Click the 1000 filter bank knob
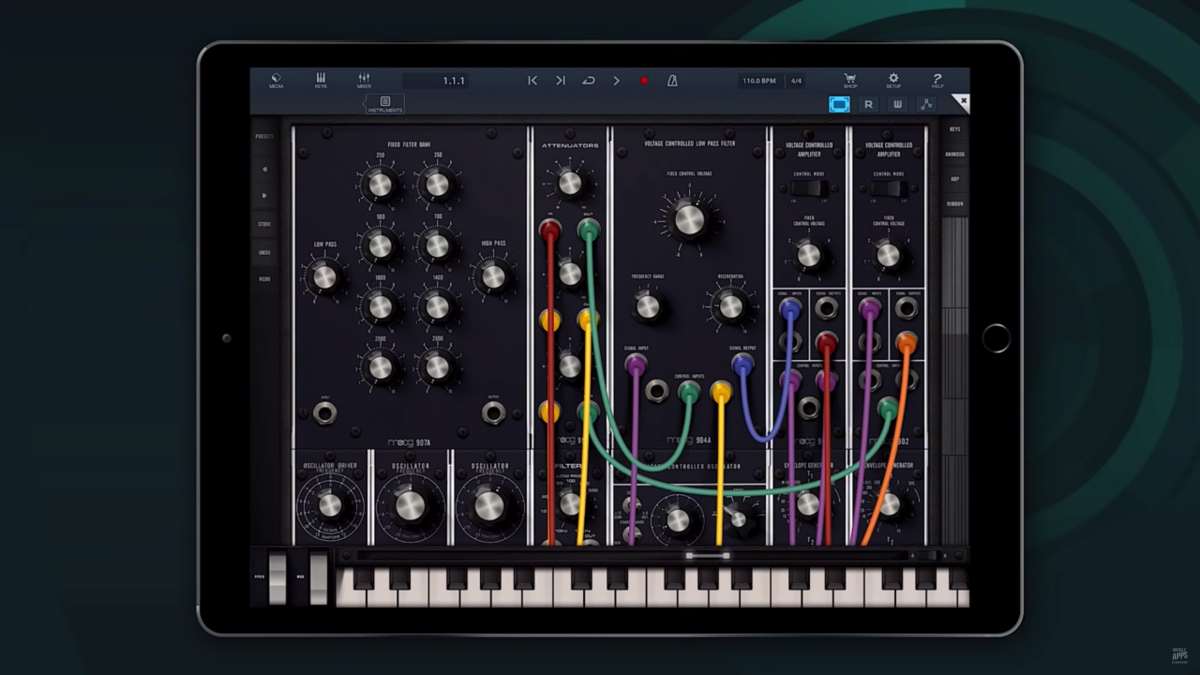The image size is (1200, 675). pos(380,307)
